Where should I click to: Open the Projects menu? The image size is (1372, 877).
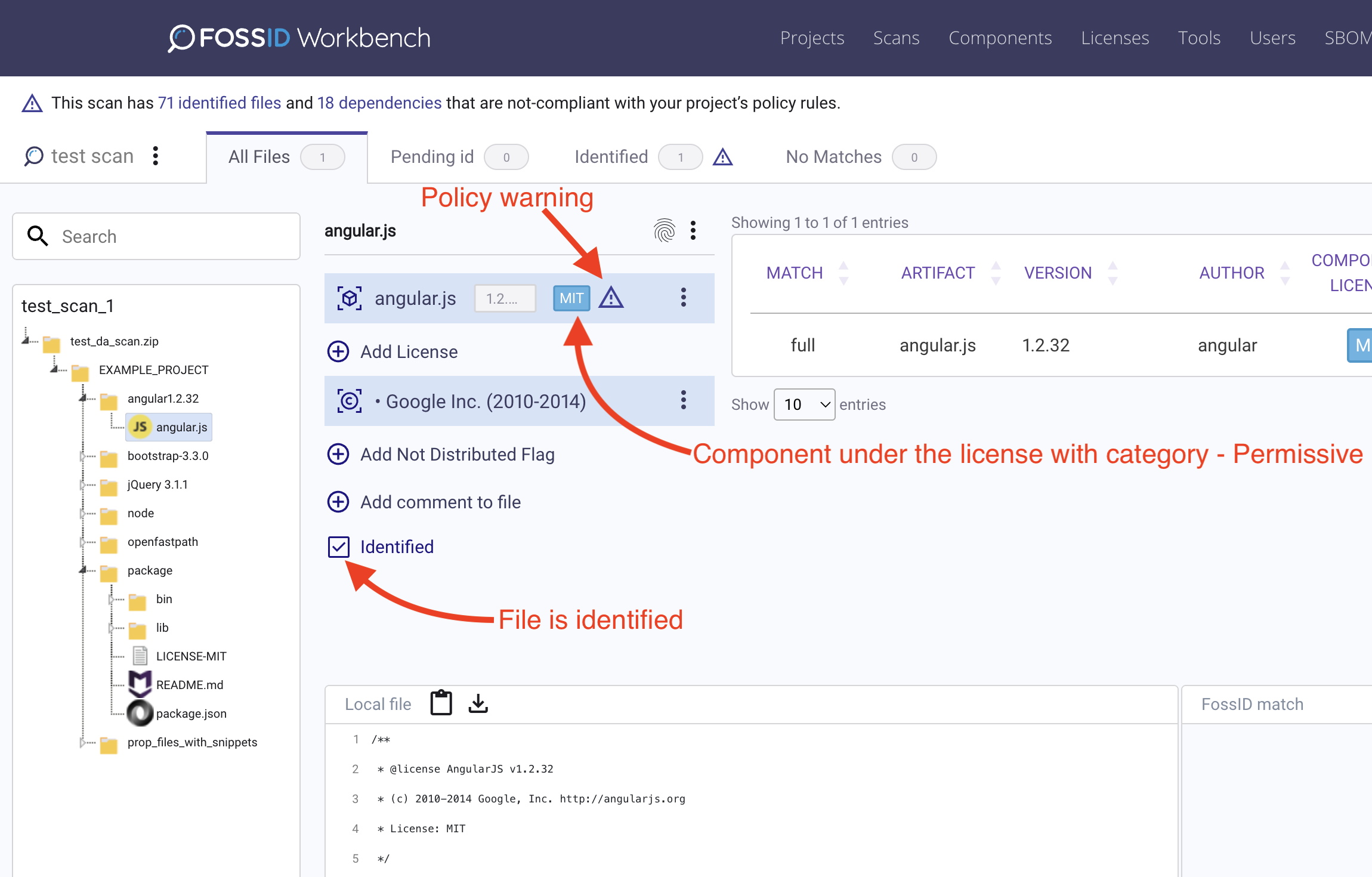(x=812, y=38)
